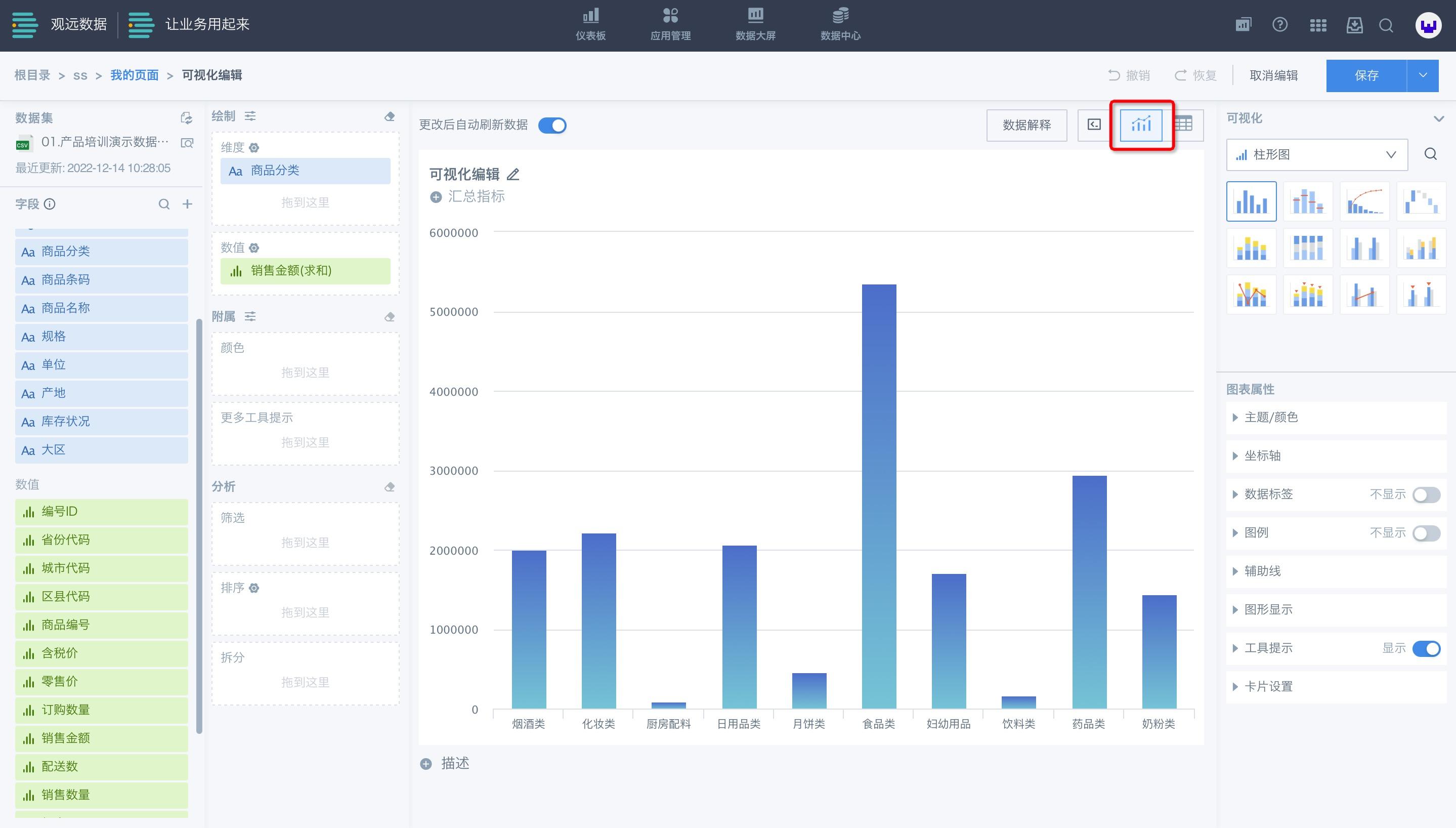Viewport: 1456px width, 828px height.
Task: Expand the 坐标轴 properties section
Action: 1262,456
